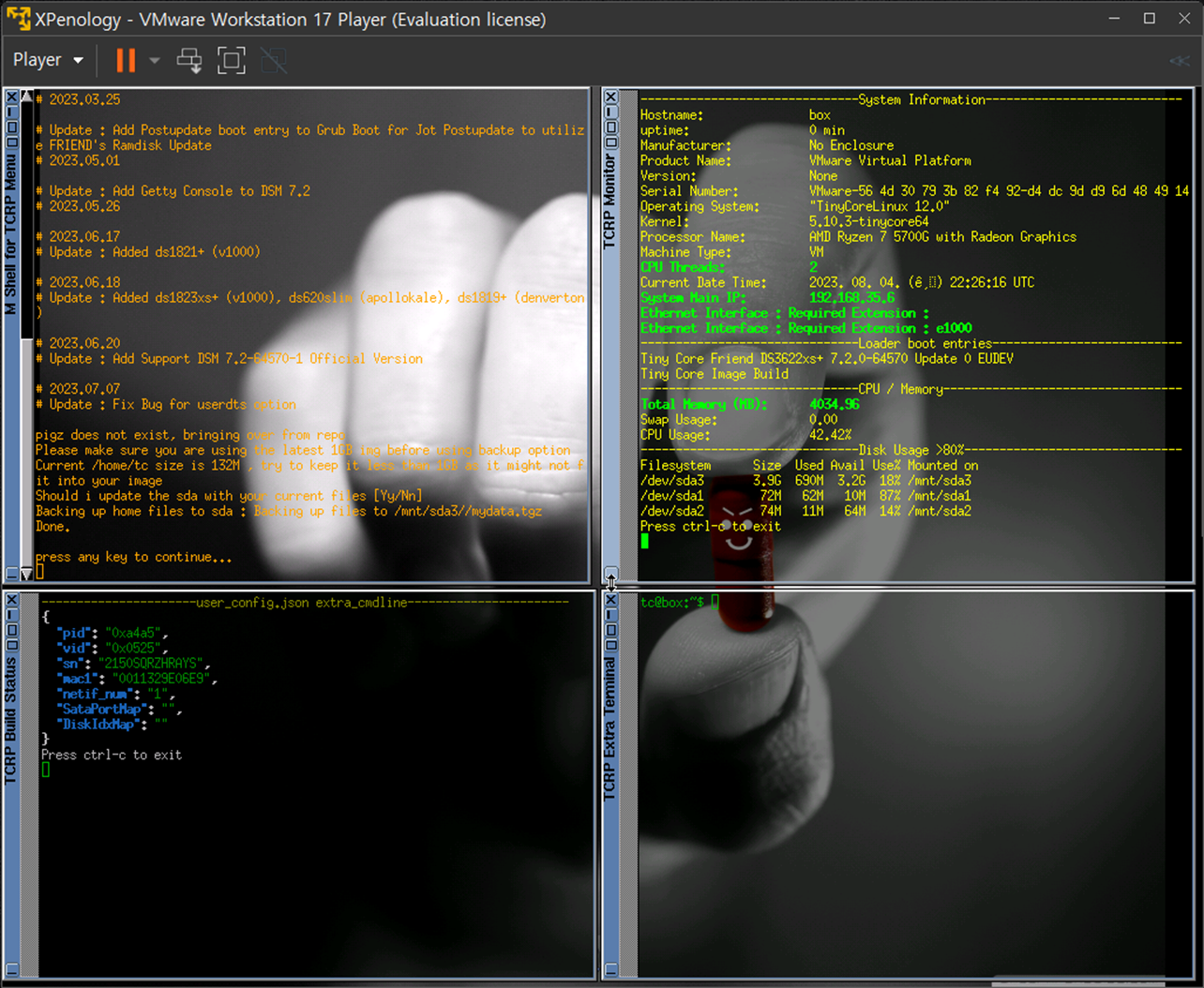Image resolution: width=1204 pixels, height=988 pixels.
Task: Expand the power options arrow beside pause
Action: [x=155, y=60]
